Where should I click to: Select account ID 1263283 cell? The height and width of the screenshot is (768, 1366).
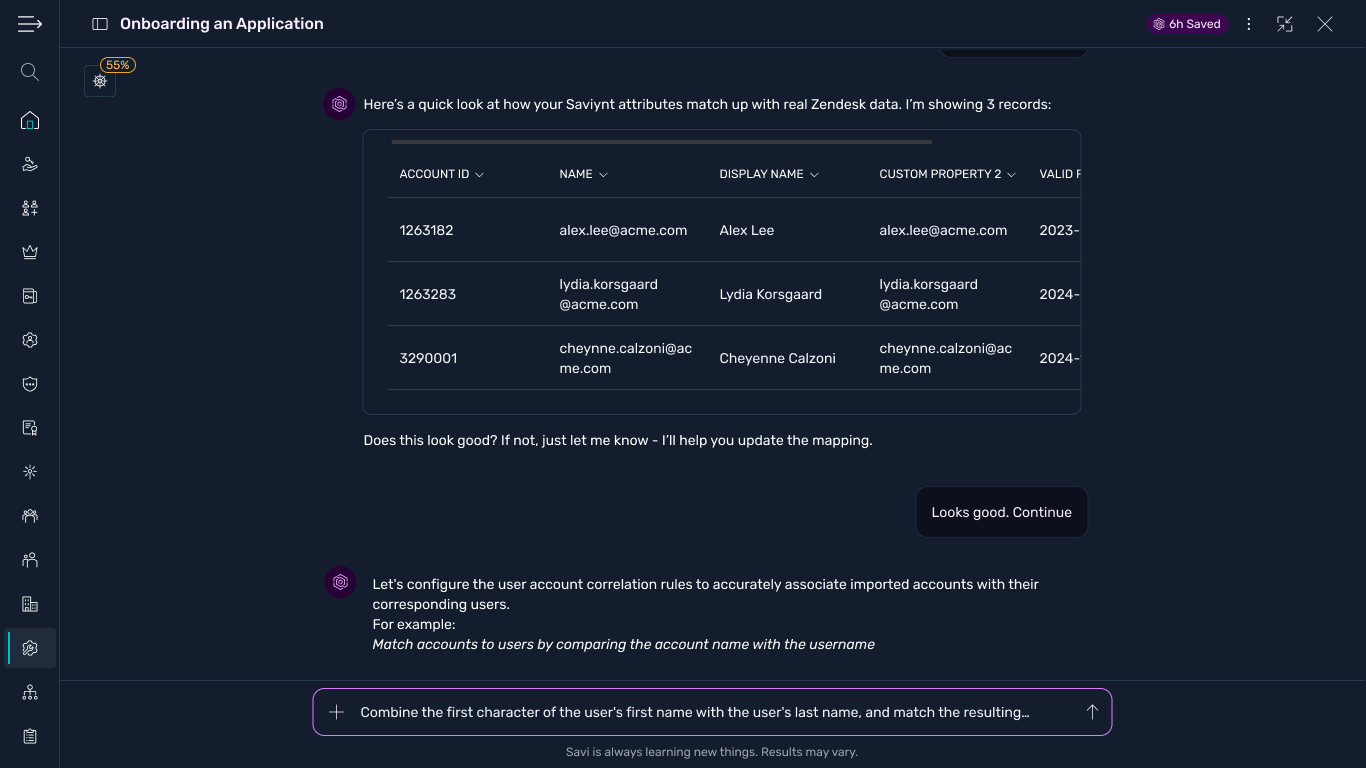point(428,294)
